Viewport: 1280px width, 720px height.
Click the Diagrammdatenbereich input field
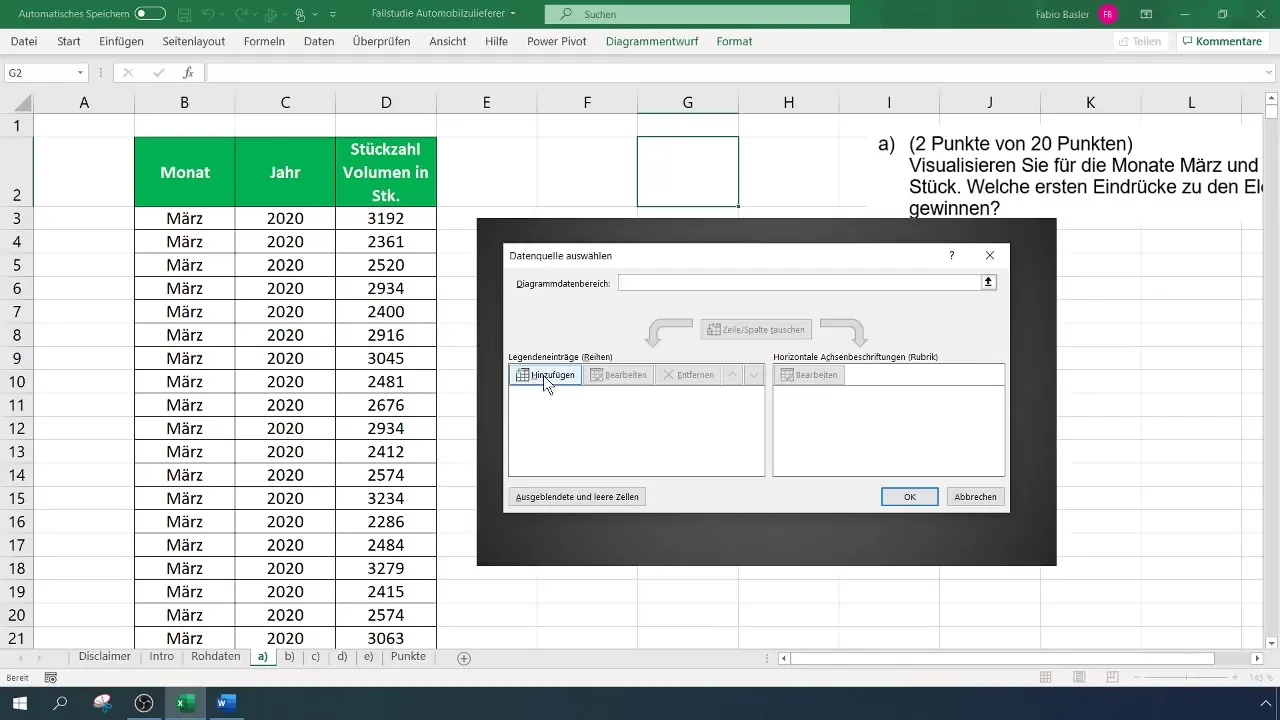point(800,283)
